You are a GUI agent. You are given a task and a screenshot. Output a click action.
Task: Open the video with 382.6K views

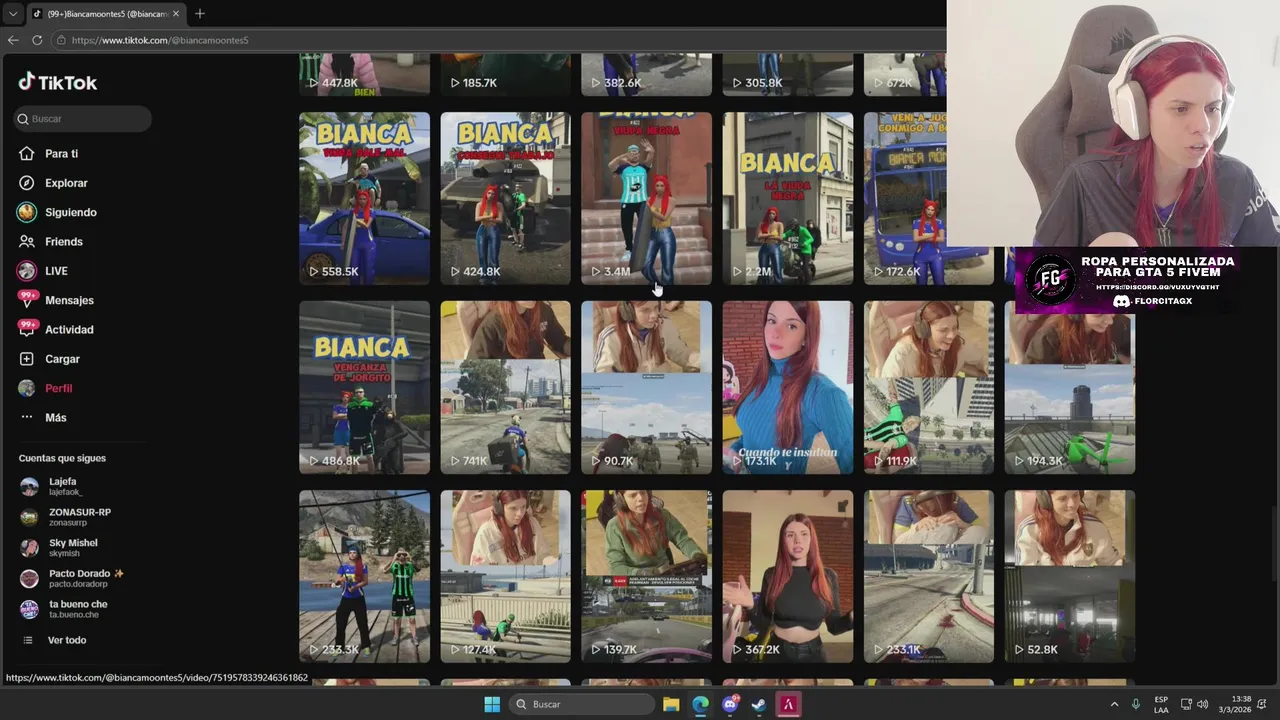tap(646, 75)
